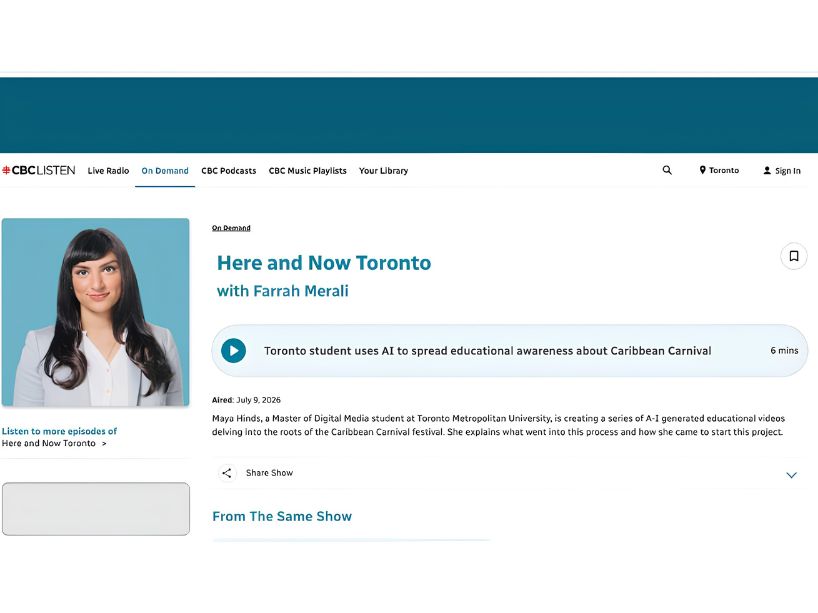Click the On Demand breadcrumb link
The height and width of the screenshot is (613, 818).
click(x=231, y=228)
